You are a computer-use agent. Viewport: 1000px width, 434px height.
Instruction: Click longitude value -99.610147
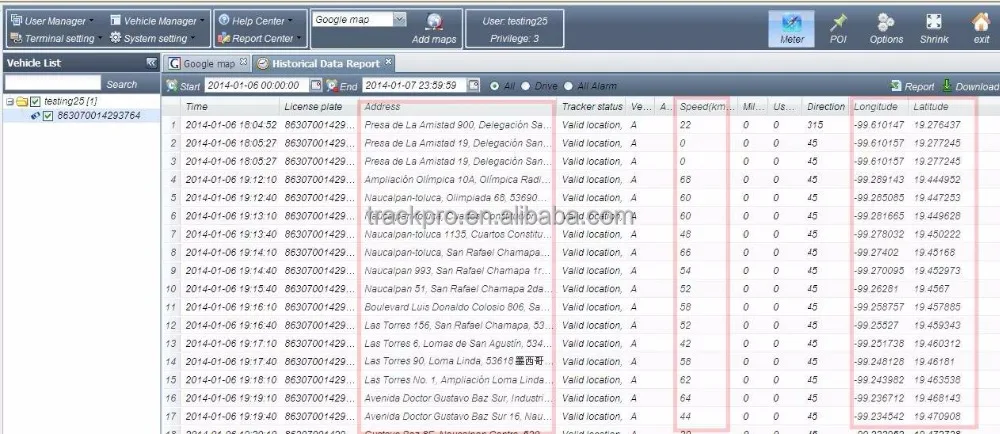pyautogui.click(x=879, y=125)
